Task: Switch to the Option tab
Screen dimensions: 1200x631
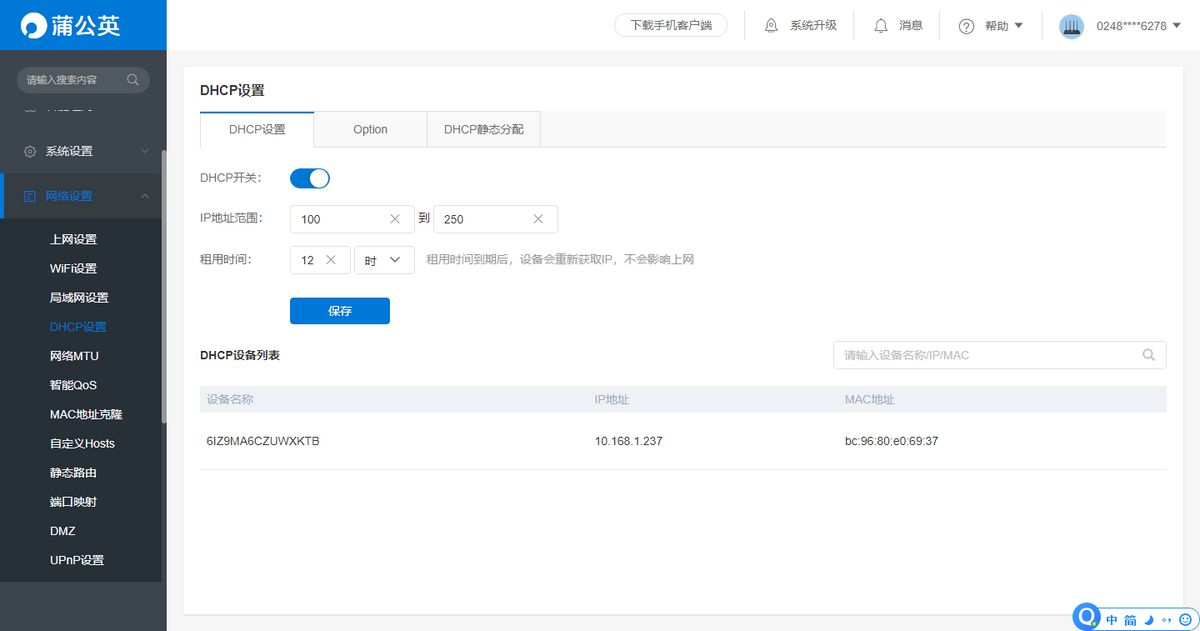Action: click(370, 130)
